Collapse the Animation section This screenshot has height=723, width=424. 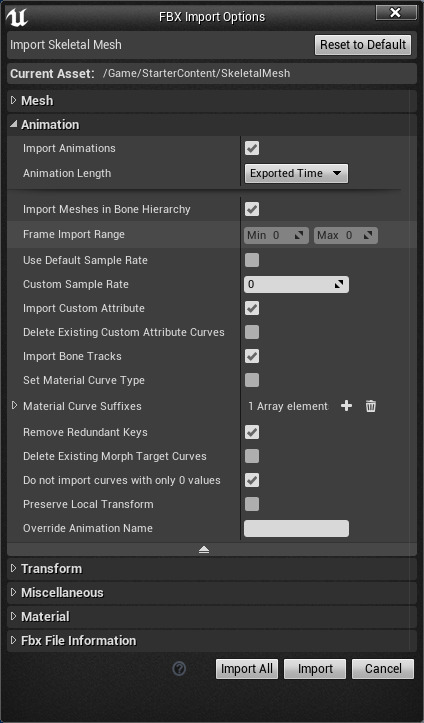click(13, 124)
